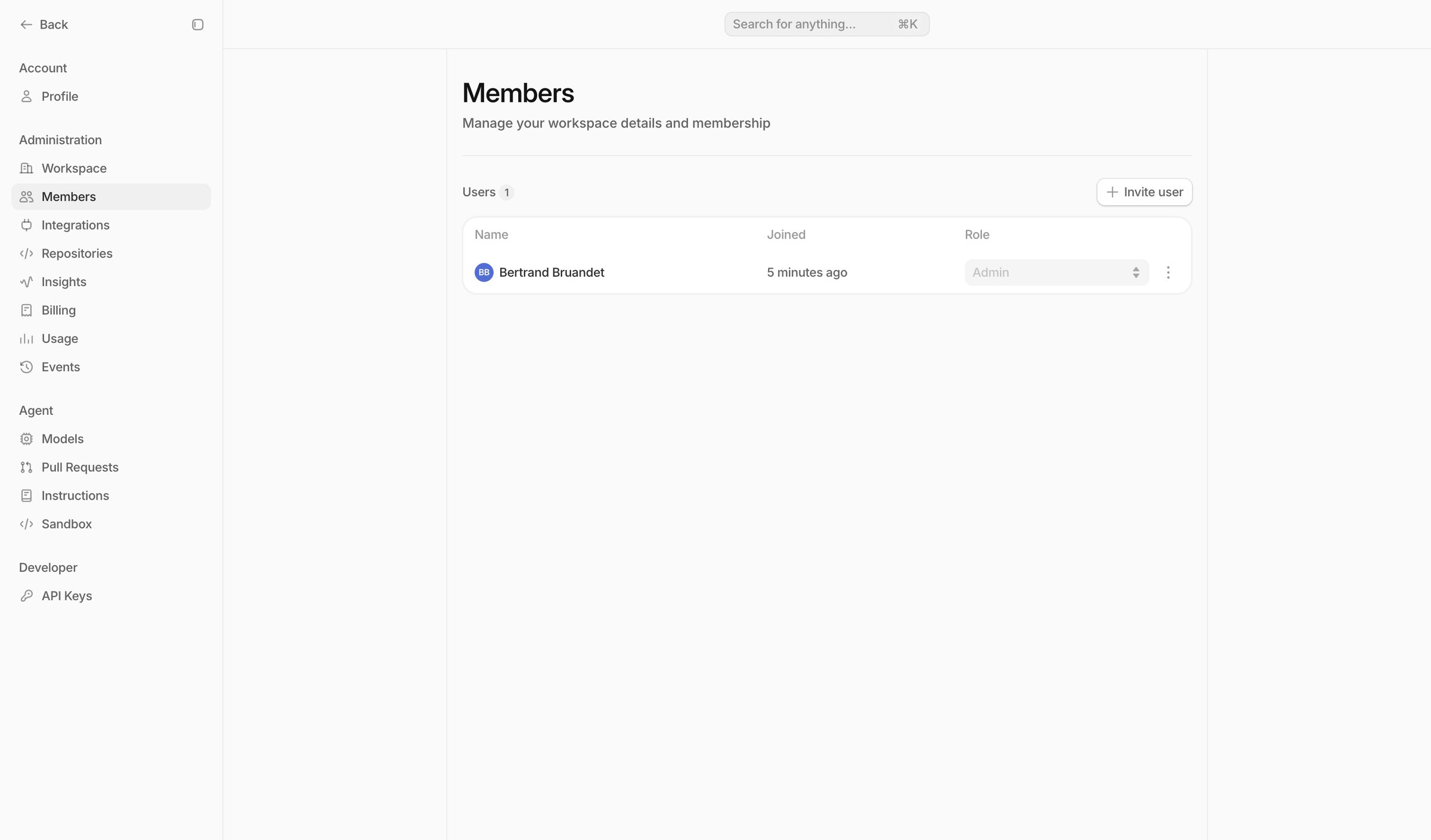Viewport: 1431px width, 840px height.
Task: Click the Sandbox code icon
Action: pyautogui.click(x=26, y=524)
